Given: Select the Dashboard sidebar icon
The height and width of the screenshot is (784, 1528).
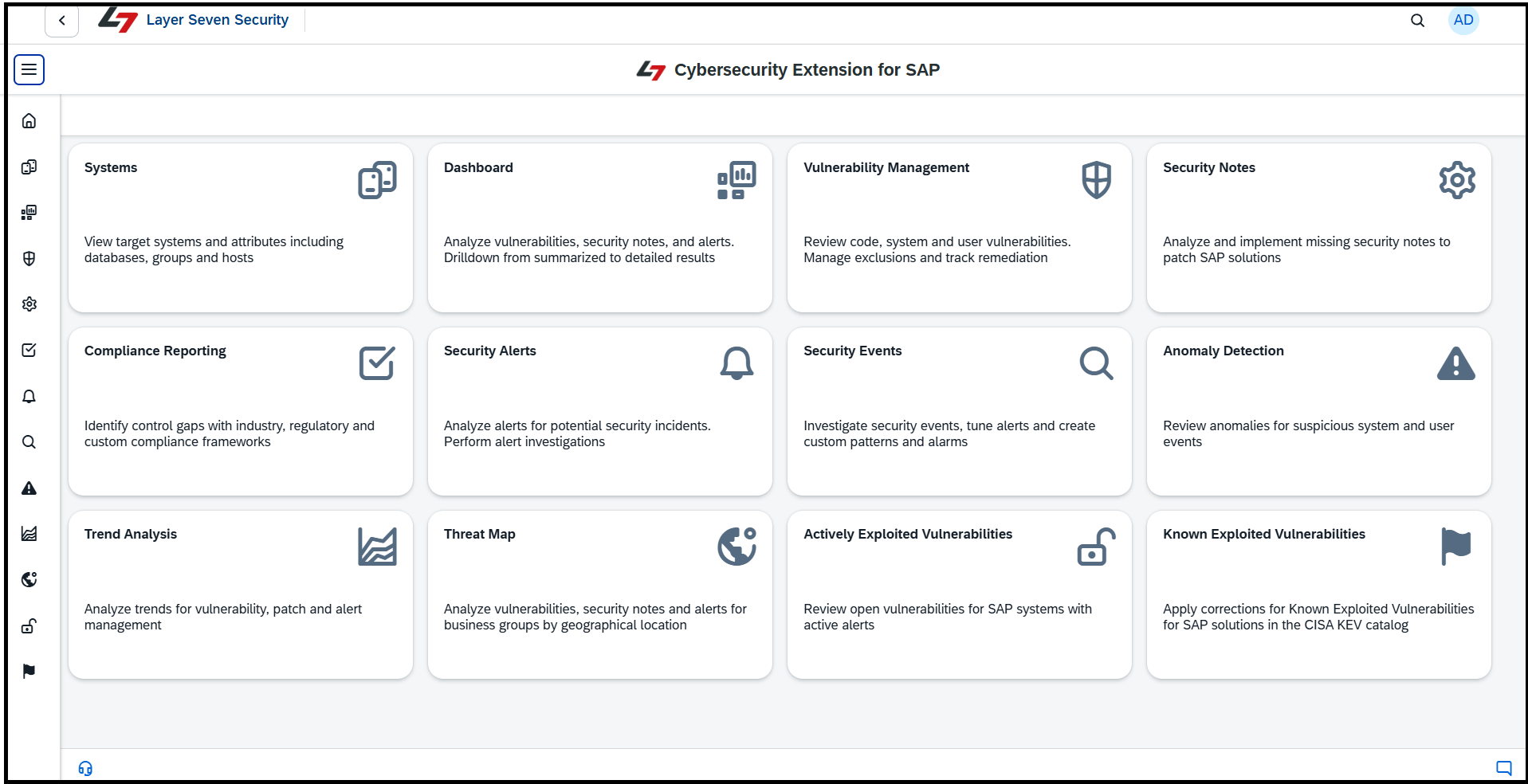Looking at the screenshot, I should 29,213.
